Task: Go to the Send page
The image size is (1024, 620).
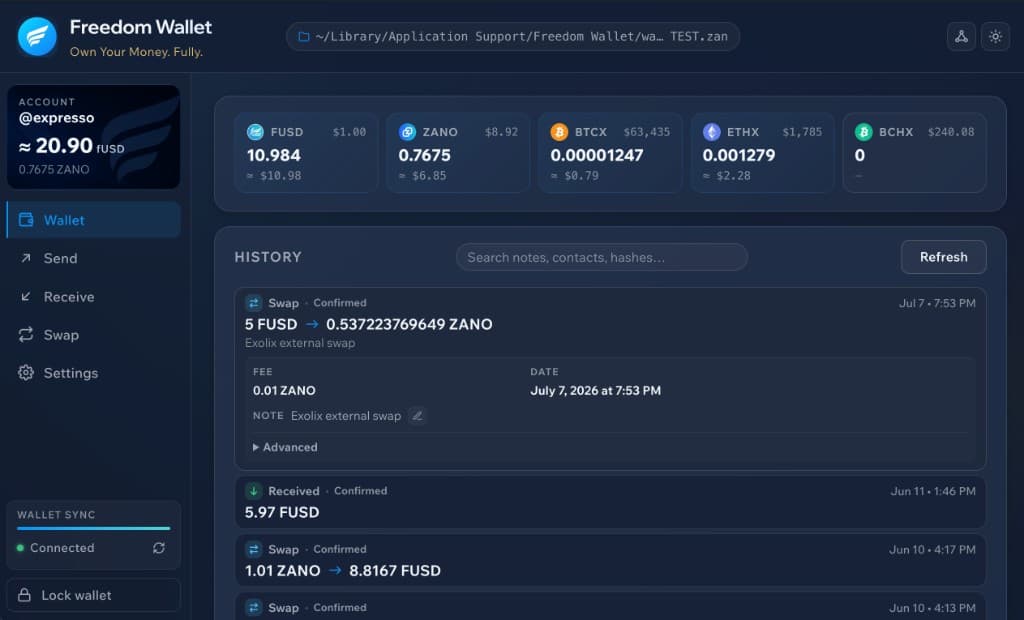Action: pos(93,258)
